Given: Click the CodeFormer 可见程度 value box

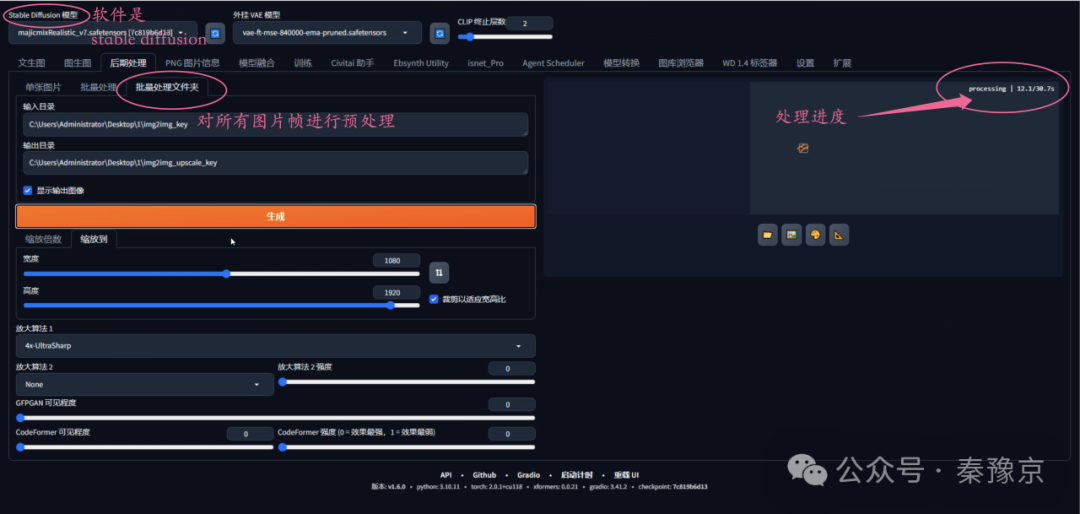Looking at the screenshot, I should [250, 434].
